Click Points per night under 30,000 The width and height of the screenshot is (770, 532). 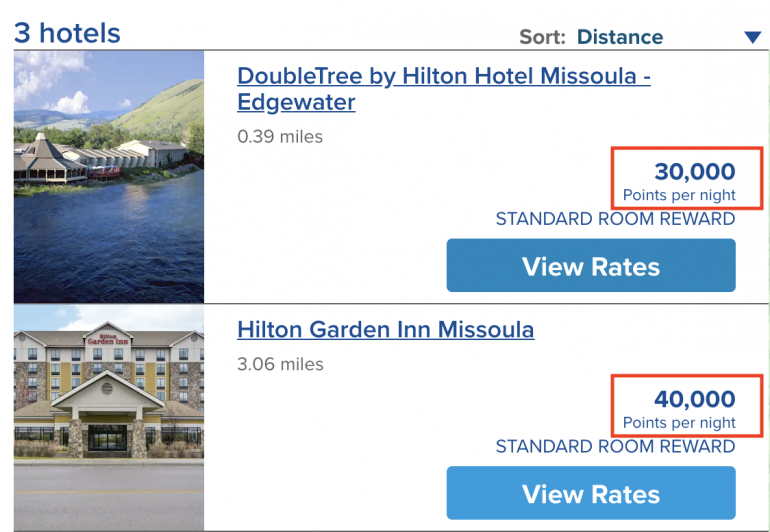point(679,195)
